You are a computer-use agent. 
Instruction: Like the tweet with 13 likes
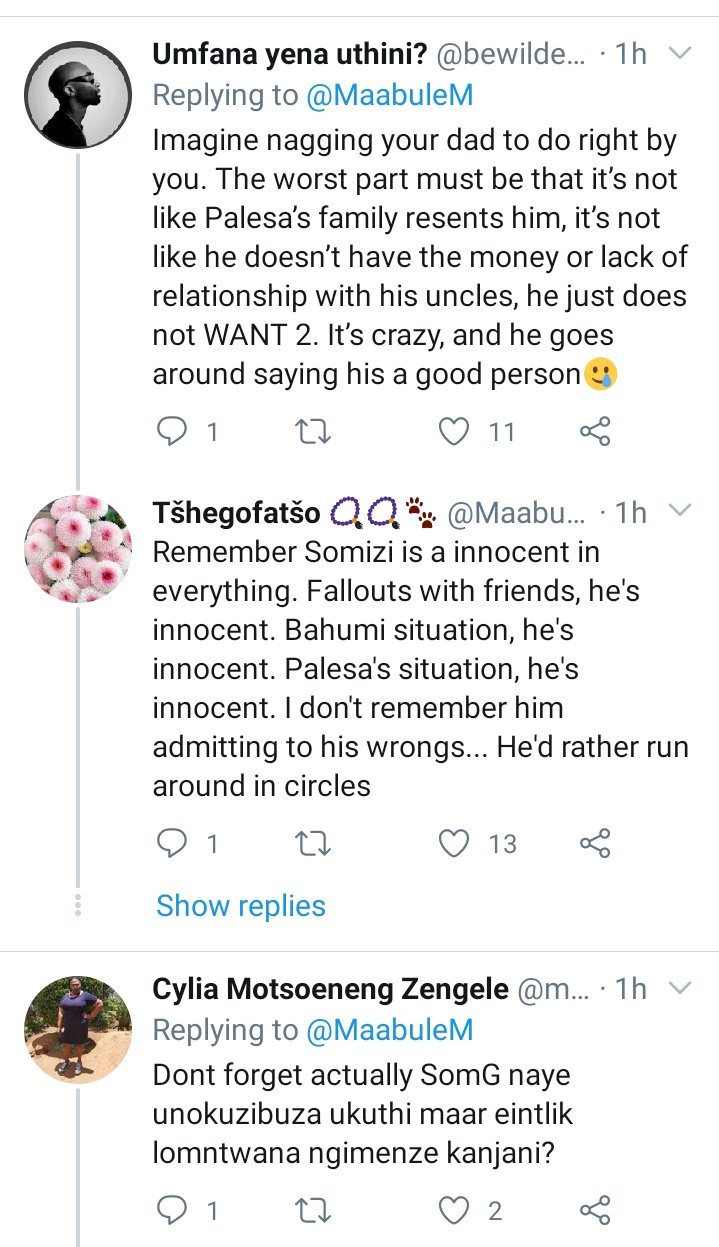tap(455, 844)
